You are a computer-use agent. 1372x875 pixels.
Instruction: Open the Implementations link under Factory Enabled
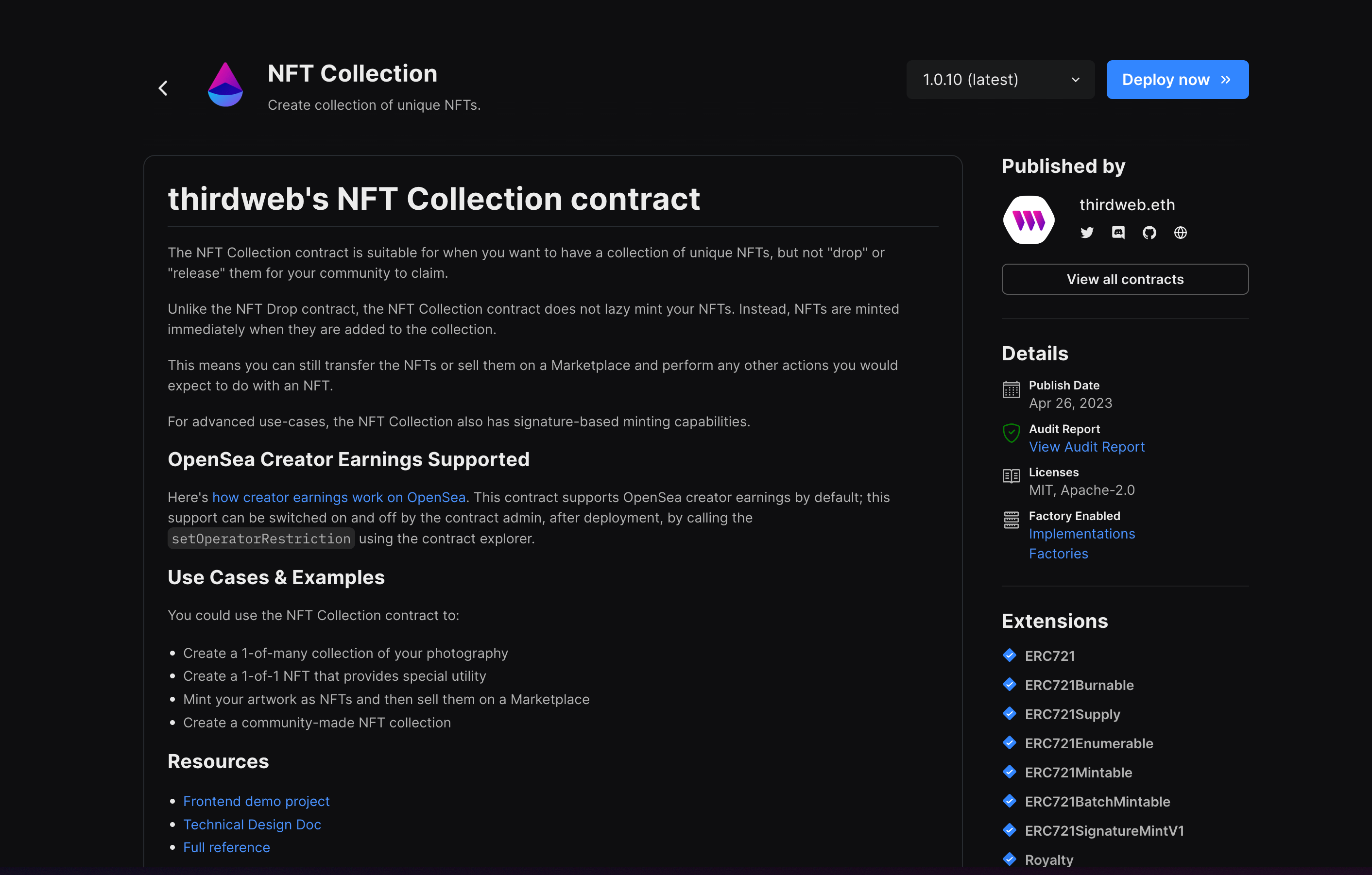[1082, 534]
